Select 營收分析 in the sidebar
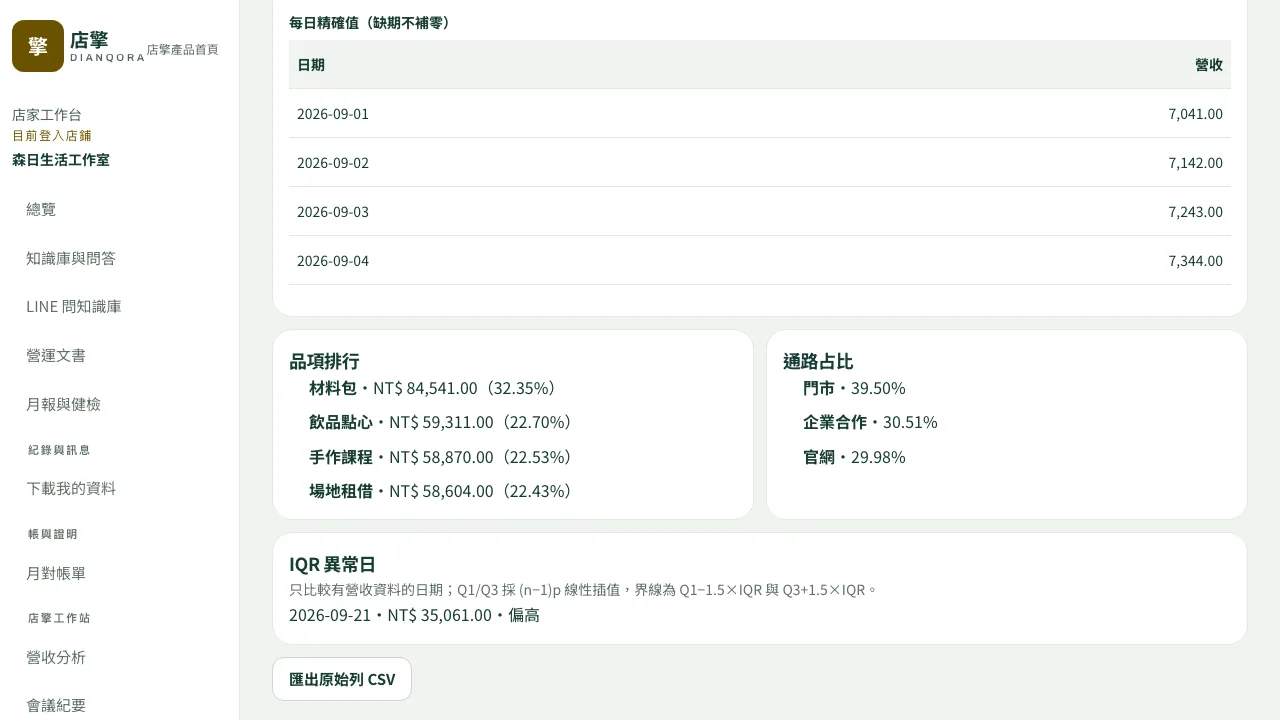This screenshot has width=1280, height=720. [x=56, y=657]
